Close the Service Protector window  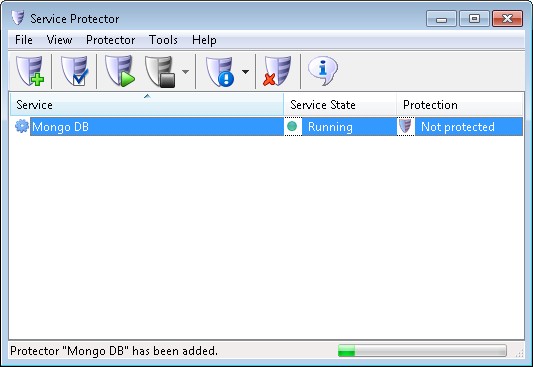[508, 18]
